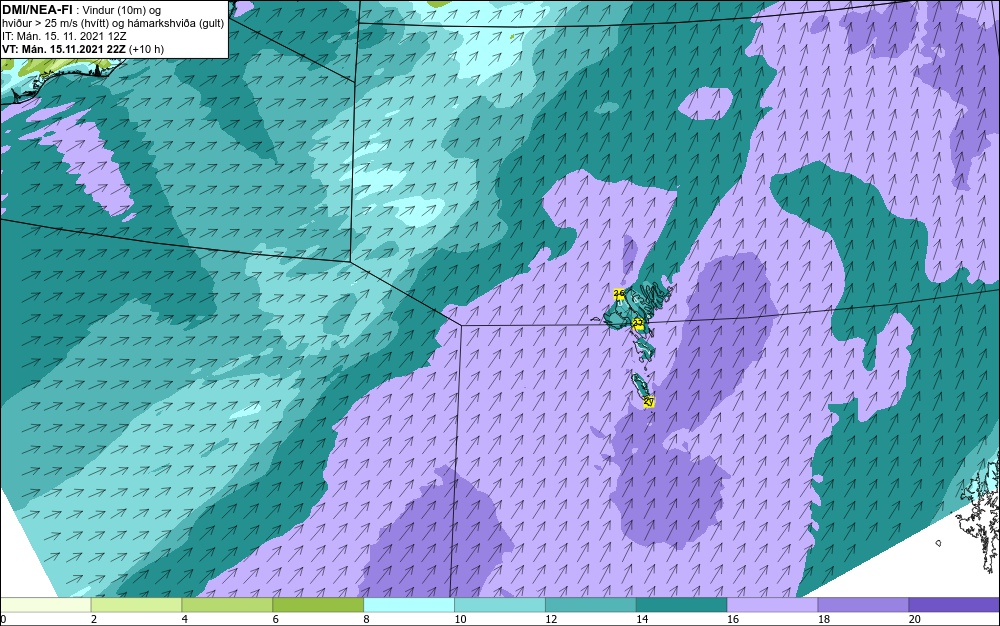Click the 'Vindur (10m) og' text
This screenshot has height=626, width=1000.
pos(122,10)
